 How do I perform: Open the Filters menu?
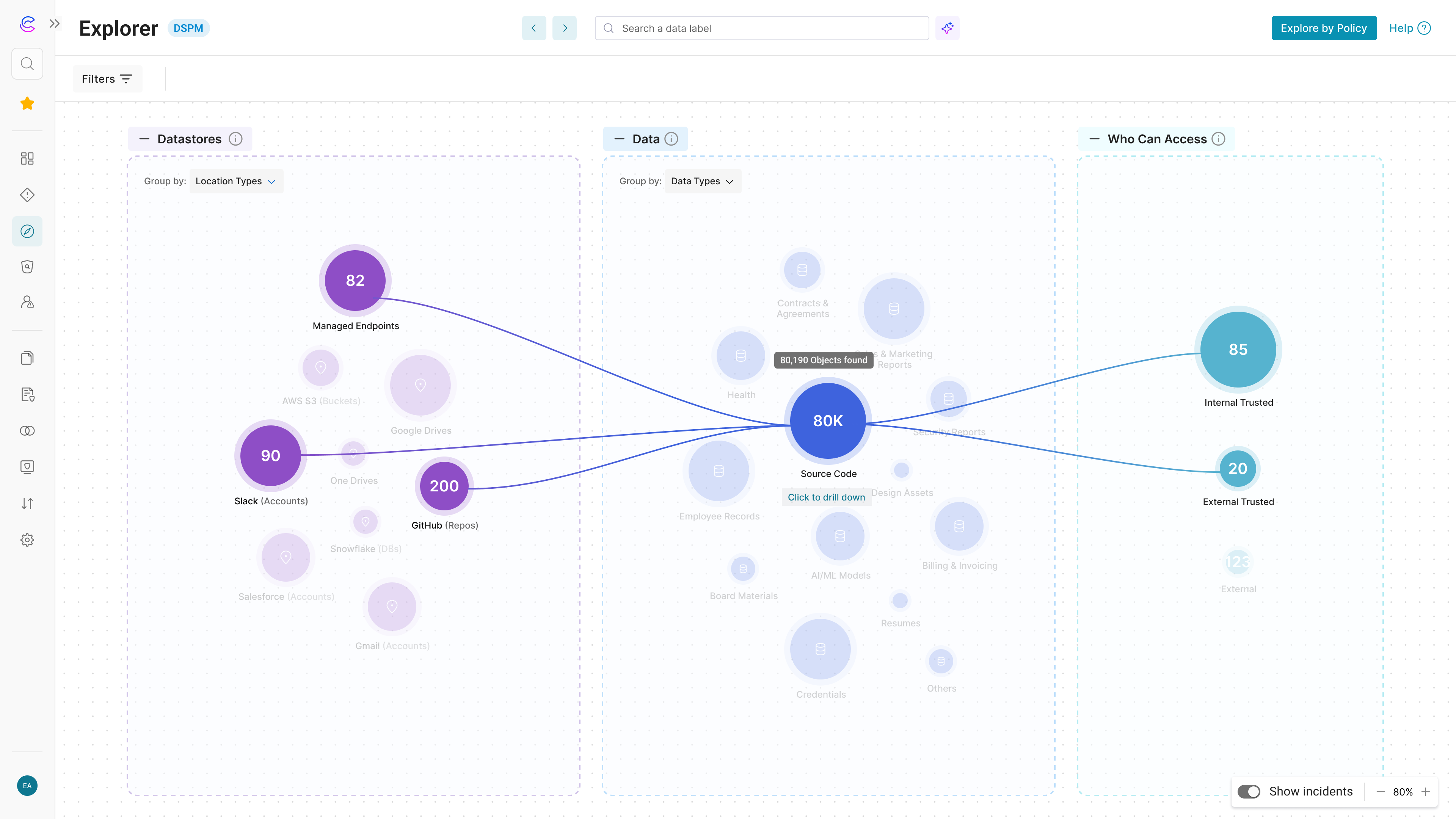(107, 78)
